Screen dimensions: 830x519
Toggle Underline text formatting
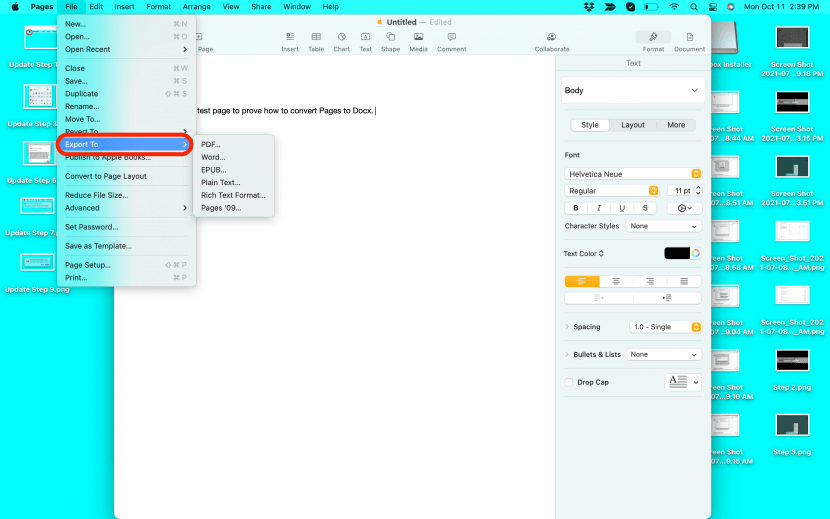coord(622,208)
